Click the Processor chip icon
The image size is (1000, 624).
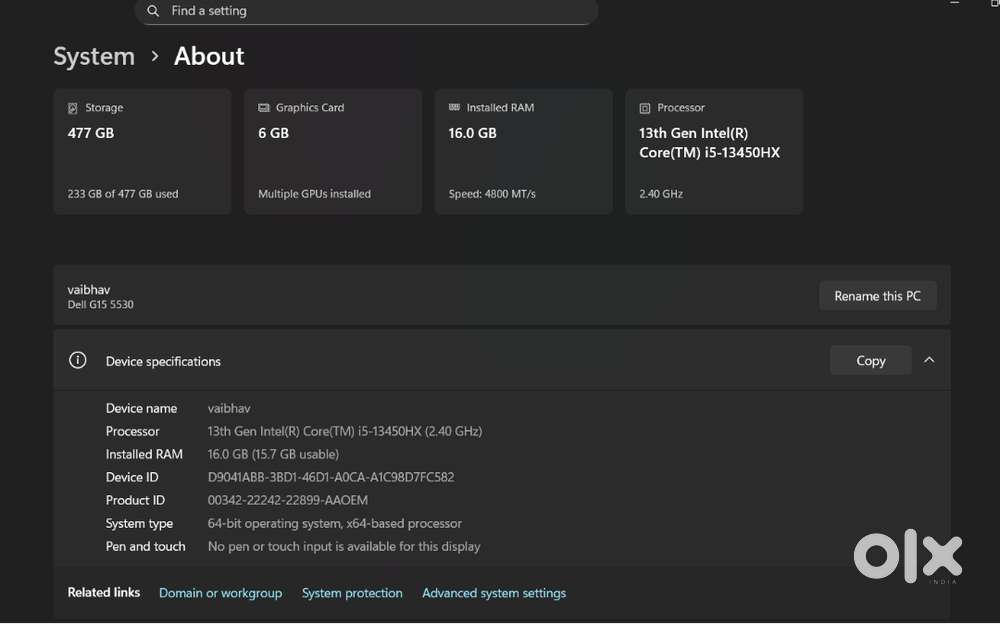tap(645, 108)
